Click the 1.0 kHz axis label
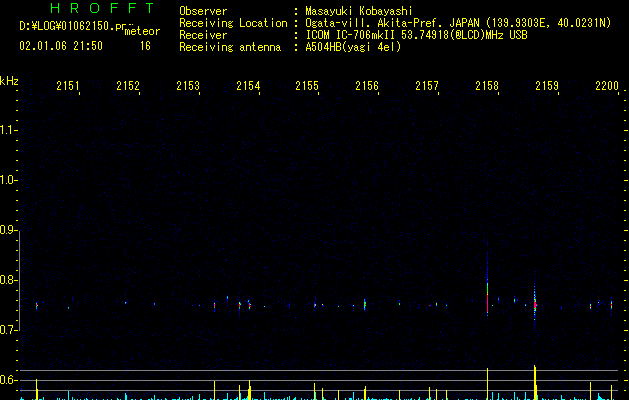This screenshot has height=400, width=629. 7,180
